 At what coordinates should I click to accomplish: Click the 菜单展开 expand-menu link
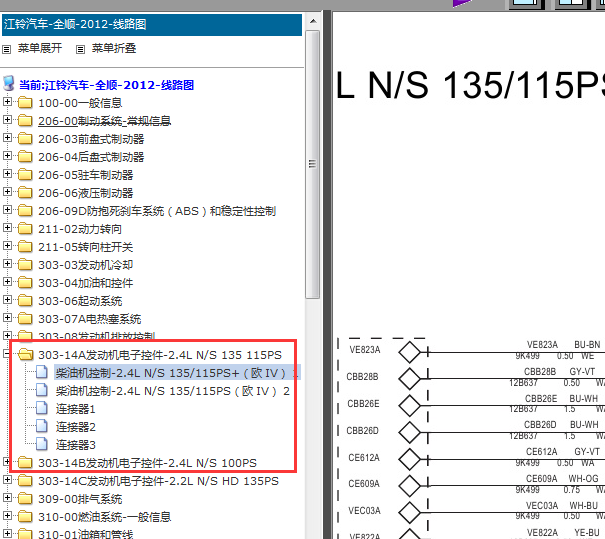point(40,48)
